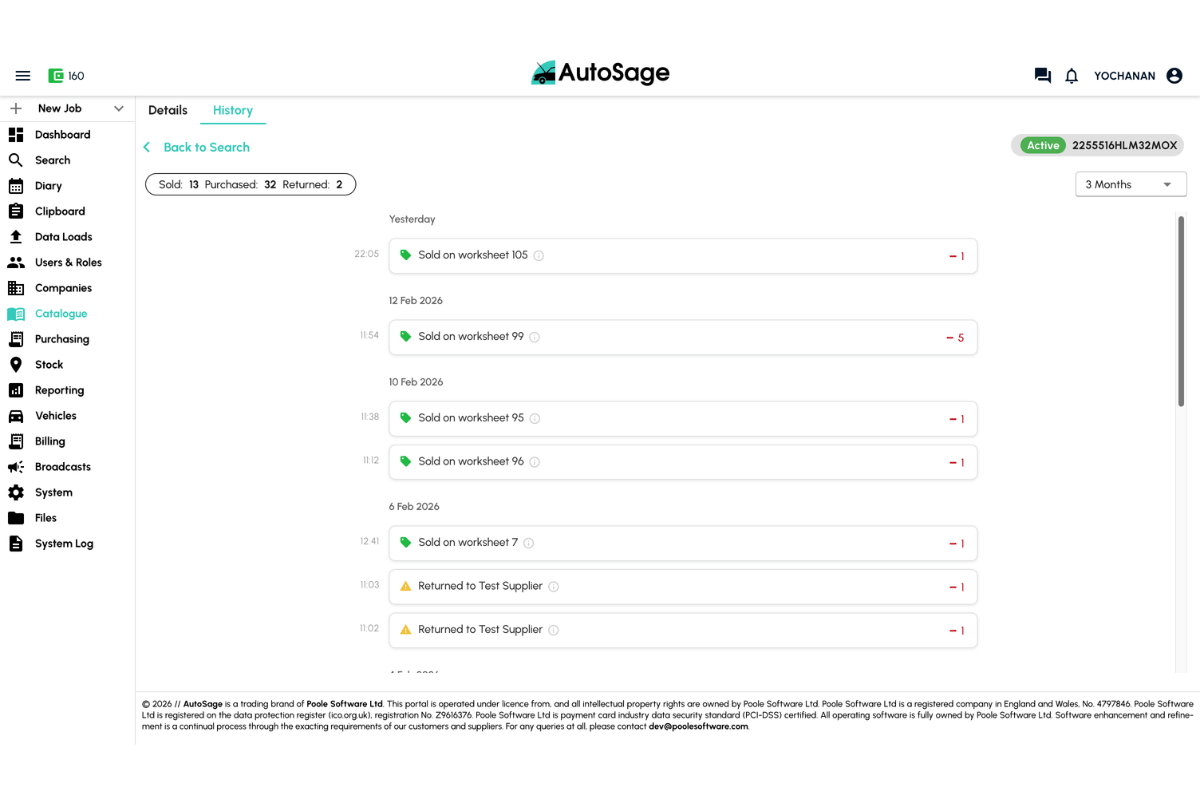Switch to the Details tab

(x=167, y=110)
